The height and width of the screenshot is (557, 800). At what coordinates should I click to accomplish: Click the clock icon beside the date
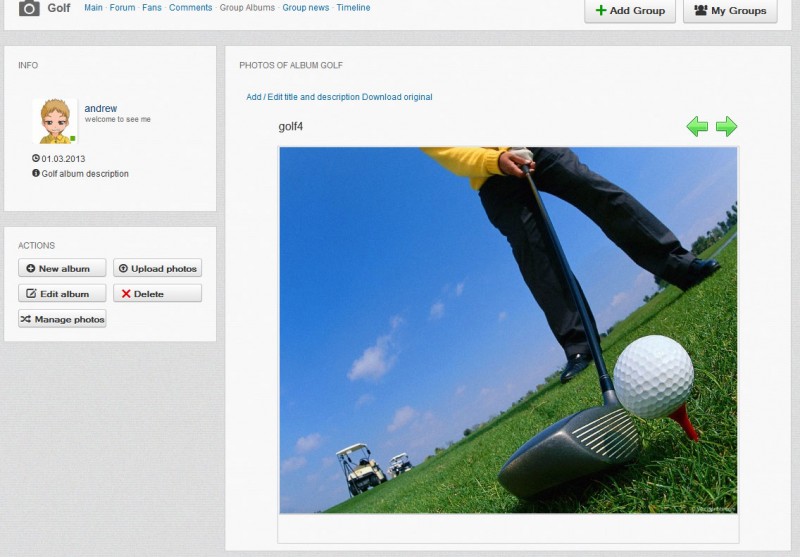(36, 158)
